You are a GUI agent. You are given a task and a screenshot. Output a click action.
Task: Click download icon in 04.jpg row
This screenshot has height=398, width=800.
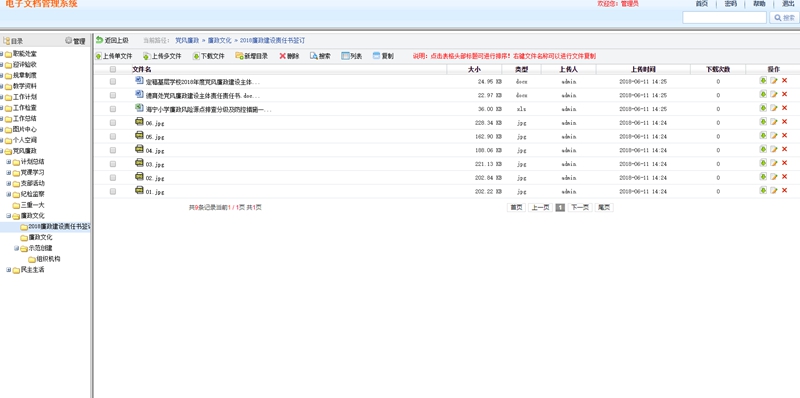[x=763, y=149]
